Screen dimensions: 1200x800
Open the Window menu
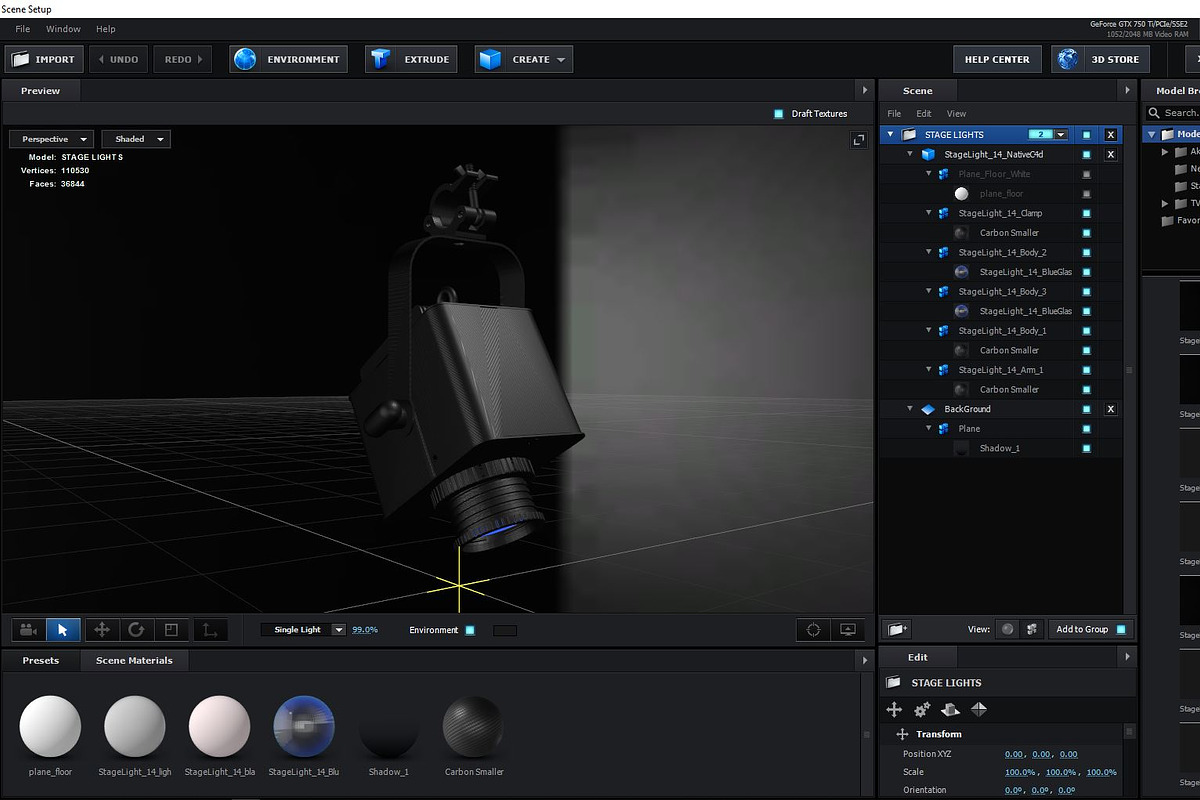point(64,29)
